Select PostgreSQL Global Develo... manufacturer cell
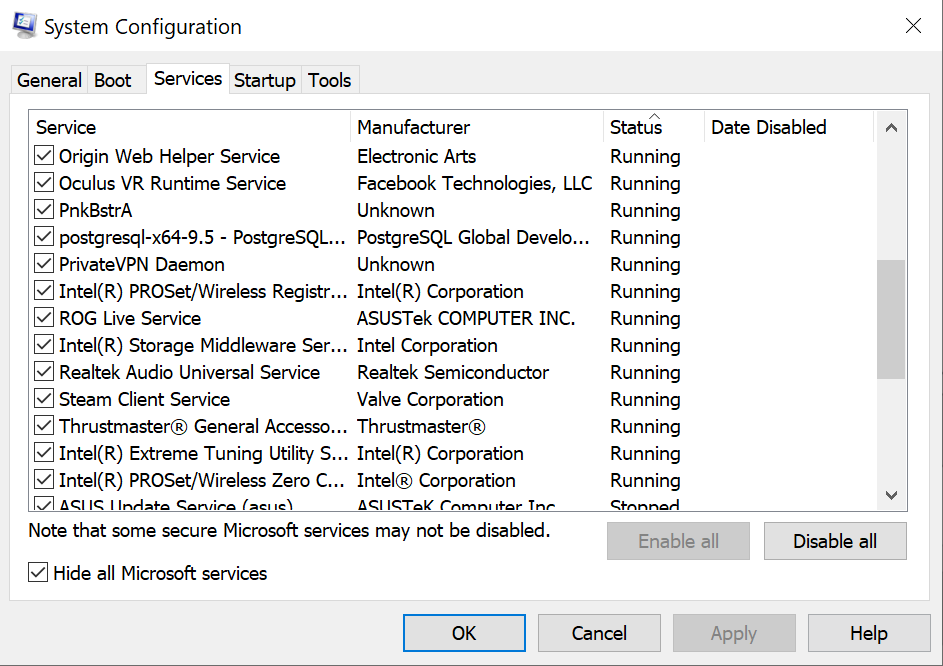This screenshot has width=943, height=666. [473, 238]
